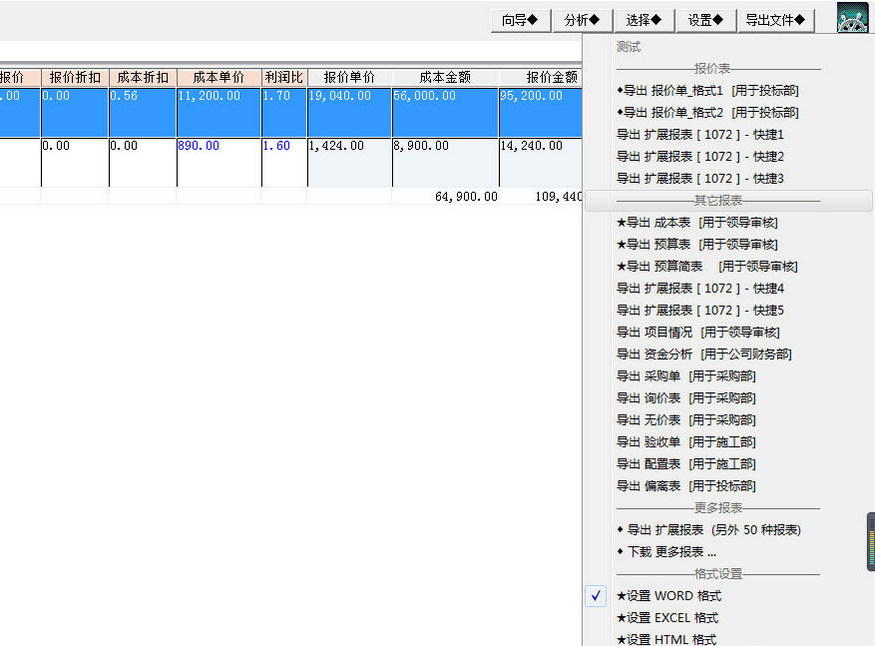
Task: Select 导出 扩展报表 [1072] - 快捷4
Action: click(x=700, y=288)
